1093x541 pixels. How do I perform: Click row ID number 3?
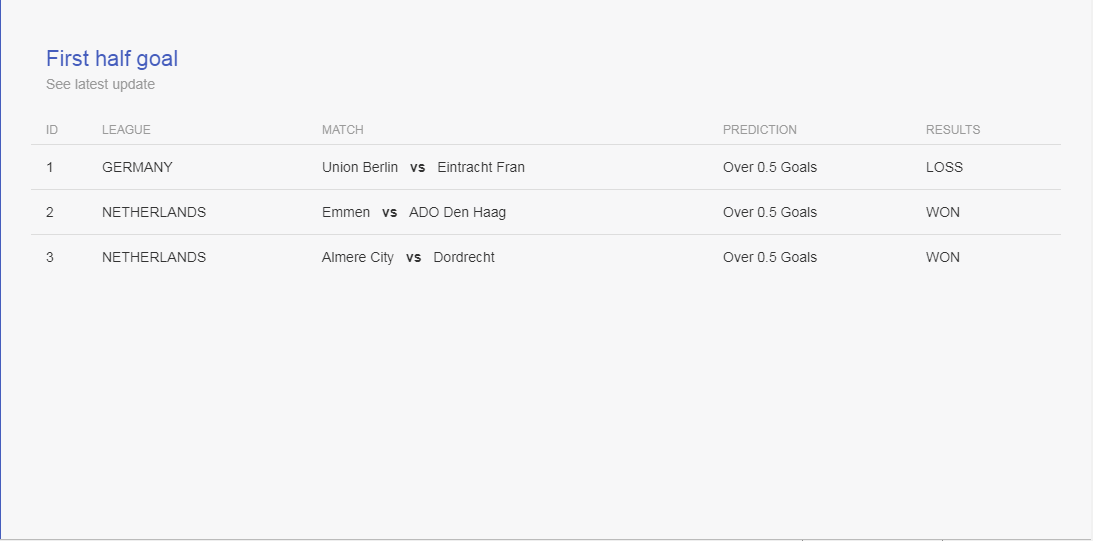(49, 257)
